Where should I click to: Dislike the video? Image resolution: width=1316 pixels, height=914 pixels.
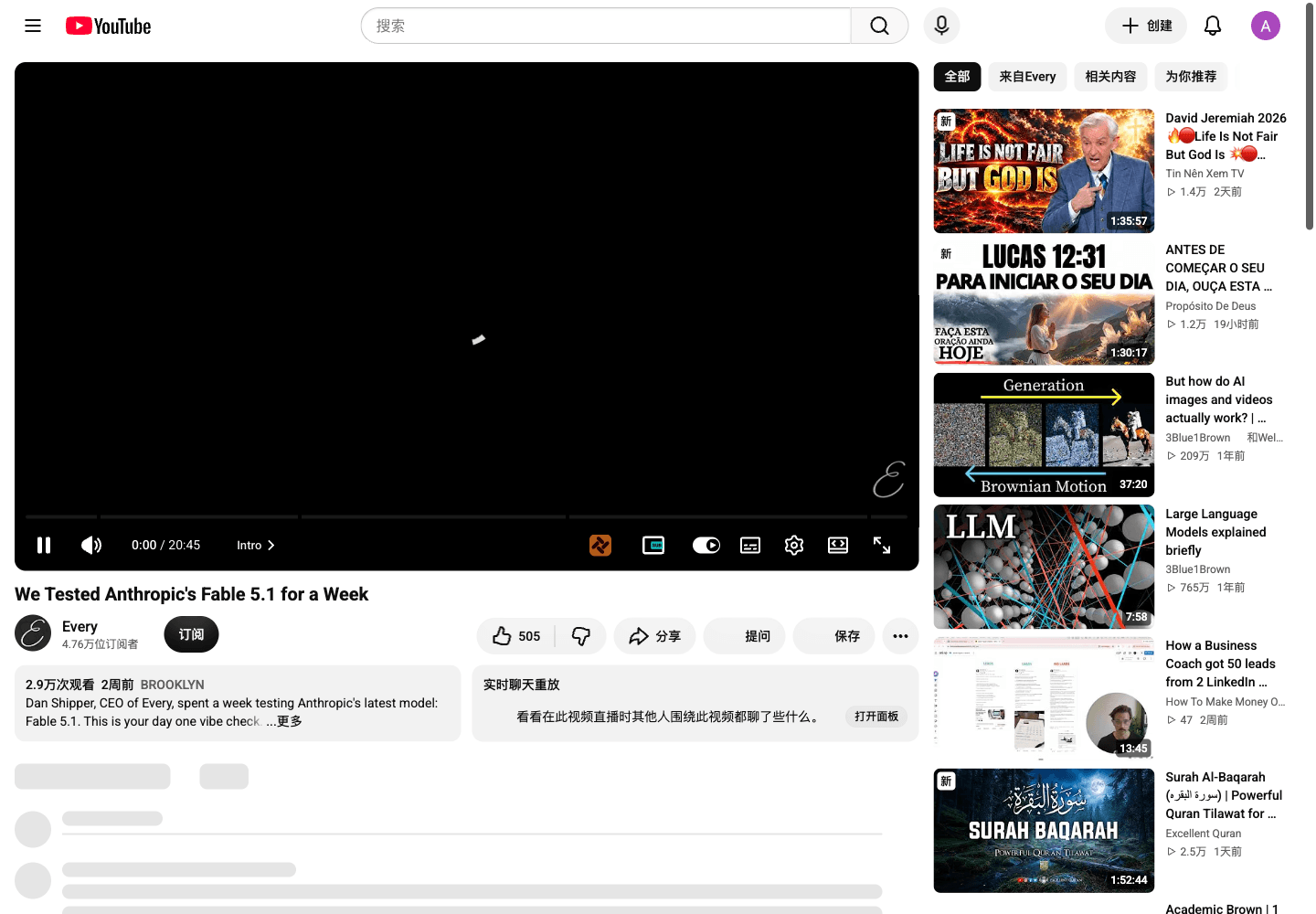[x=581, y=636]
